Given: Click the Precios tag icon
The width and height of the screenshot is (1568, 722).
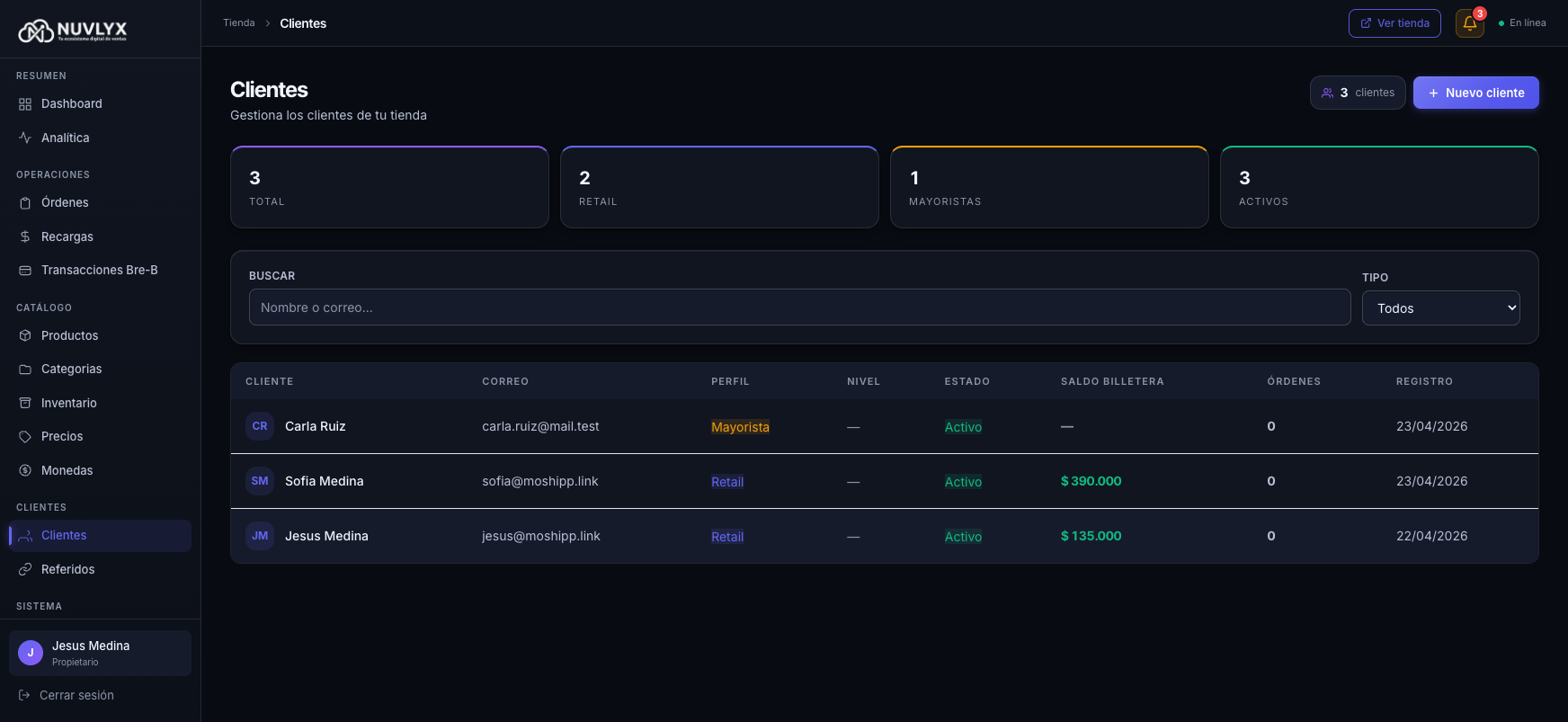Looking at the screenshot, I should pos(25,436).
